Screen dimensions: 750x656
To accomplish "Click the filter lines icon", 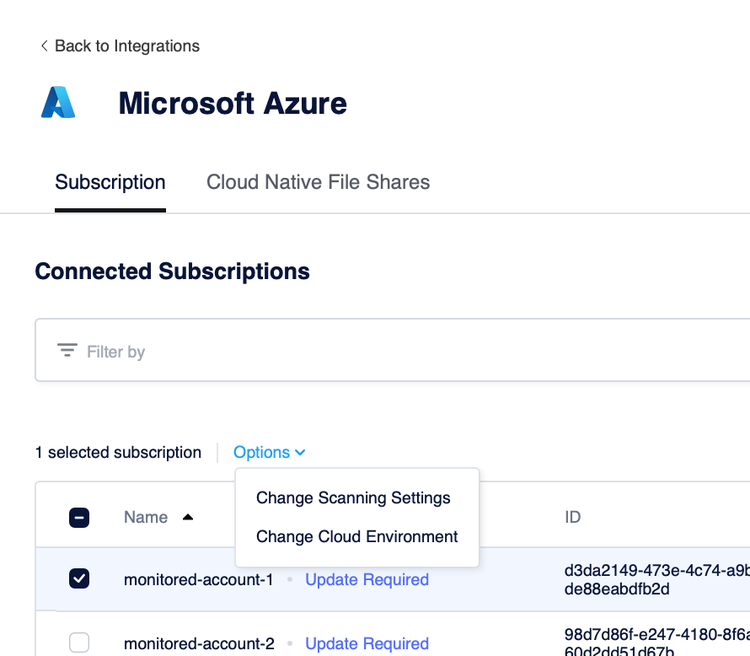I will [x=67, y=350].
